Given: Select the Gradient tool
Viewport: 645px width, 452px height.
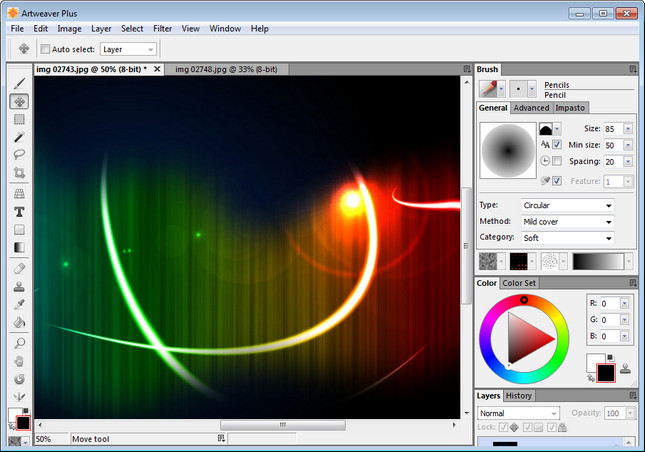Looking at the screenshot, I should click(x=19, y=247).
